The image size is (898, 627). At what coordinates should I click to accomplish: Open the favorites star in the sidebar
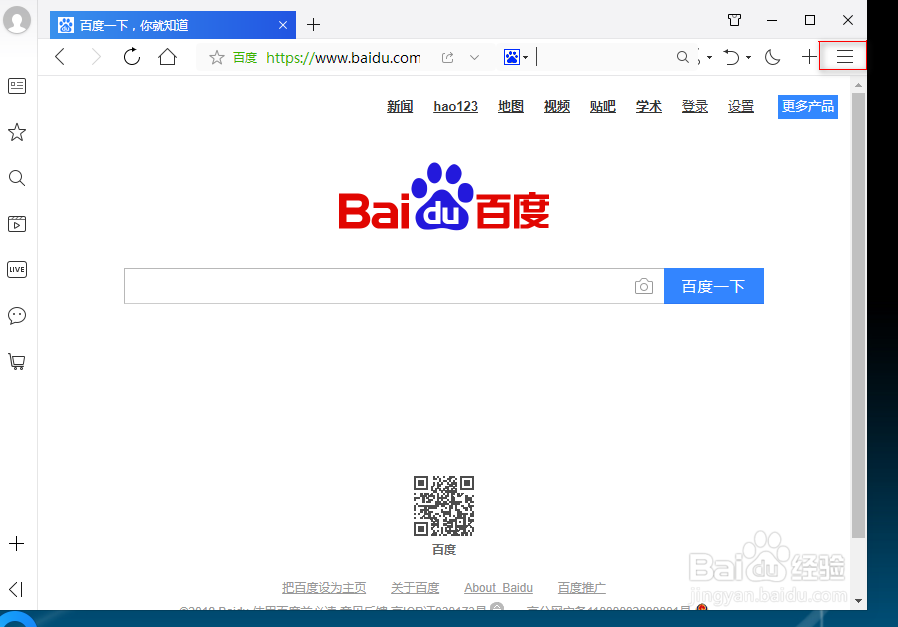tap(17, 132)
